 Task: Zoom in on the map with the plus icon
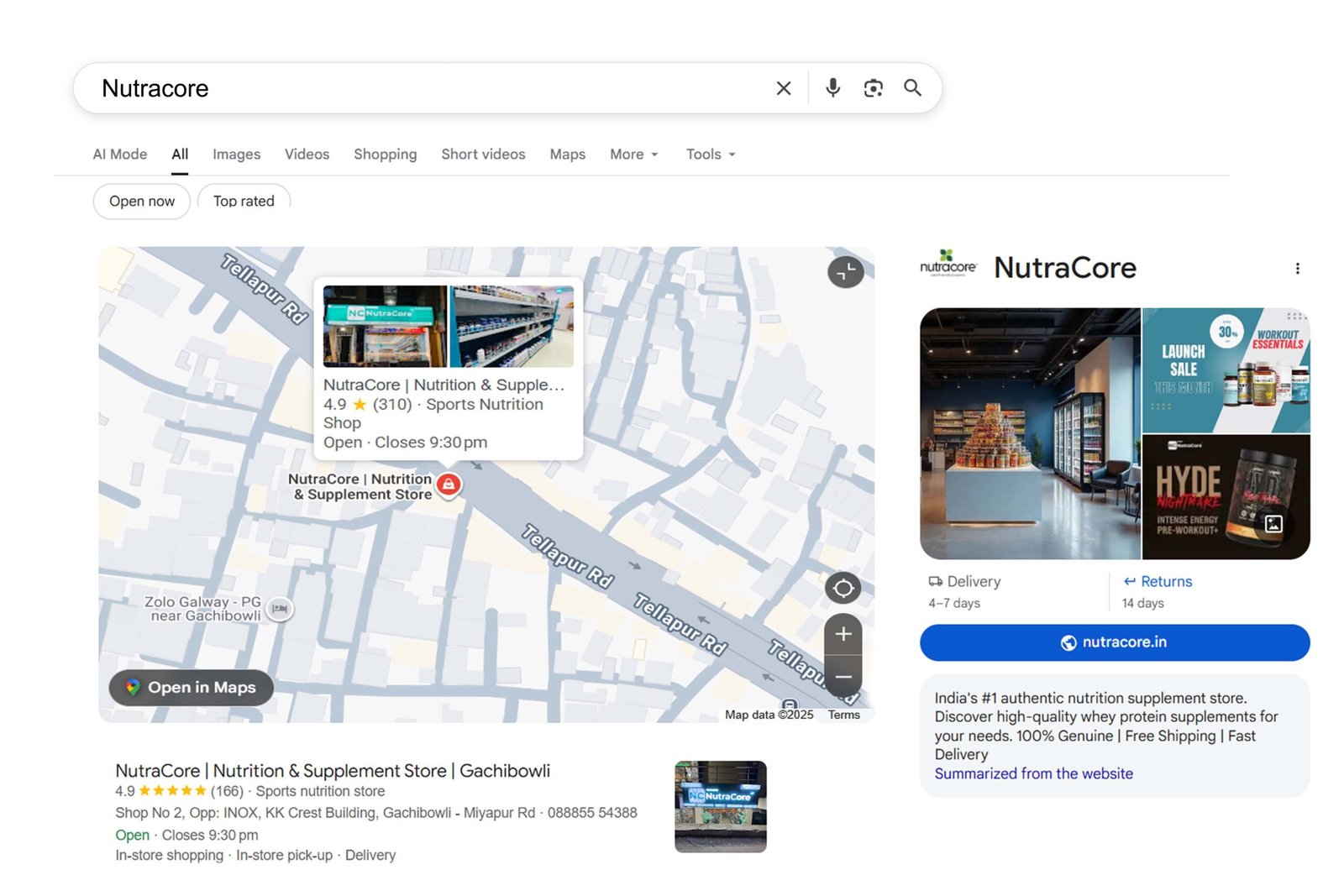tap(843, 634)
